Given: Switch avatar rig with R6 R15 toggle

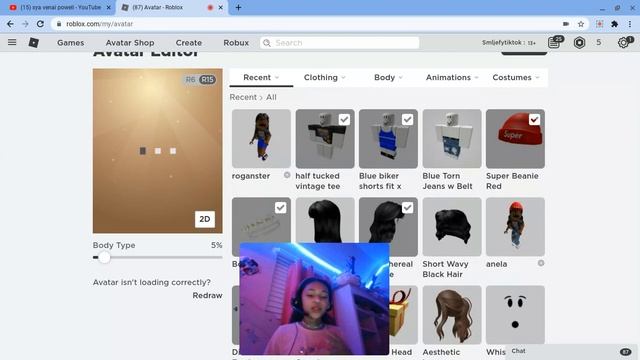Looking at the screenshot, I should pos(200,80).
